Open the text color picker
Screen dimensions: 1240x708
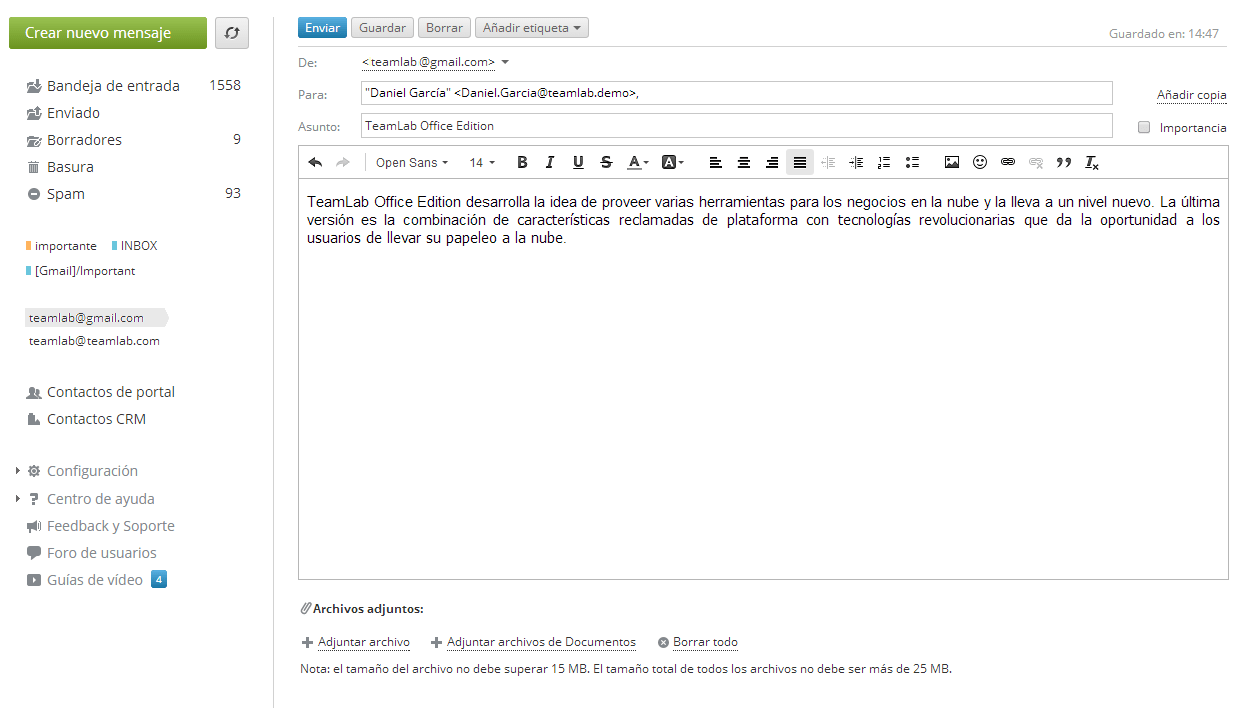[638, 162]
